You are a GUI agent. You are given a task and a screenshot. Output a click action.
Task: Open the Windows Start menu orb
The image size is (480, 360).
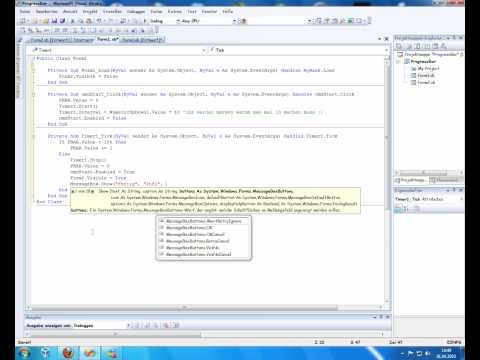[25, 353]
